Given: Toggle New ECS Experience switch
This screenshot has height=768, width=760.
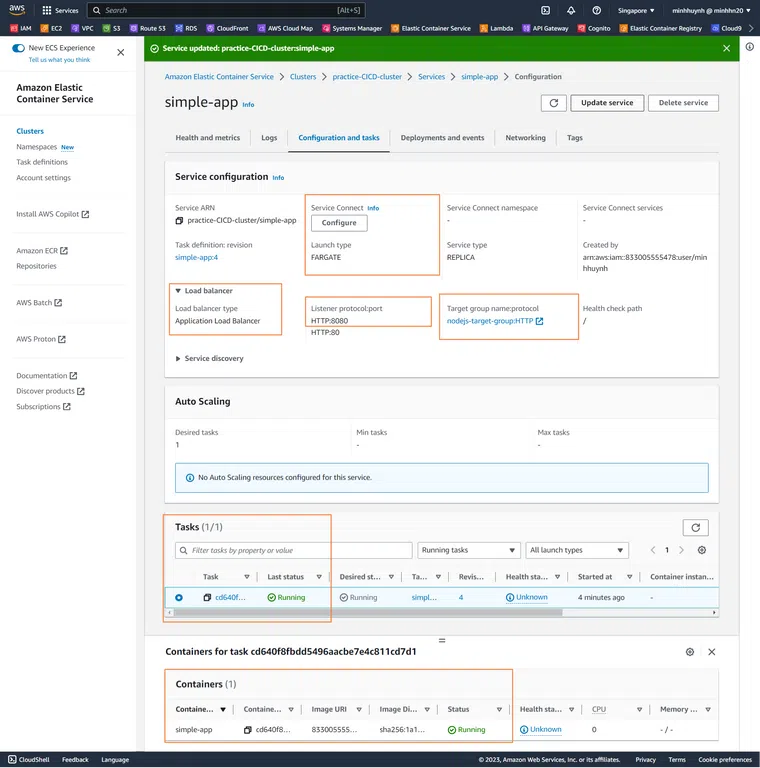Looking at the screenshot, I should 18,48.
